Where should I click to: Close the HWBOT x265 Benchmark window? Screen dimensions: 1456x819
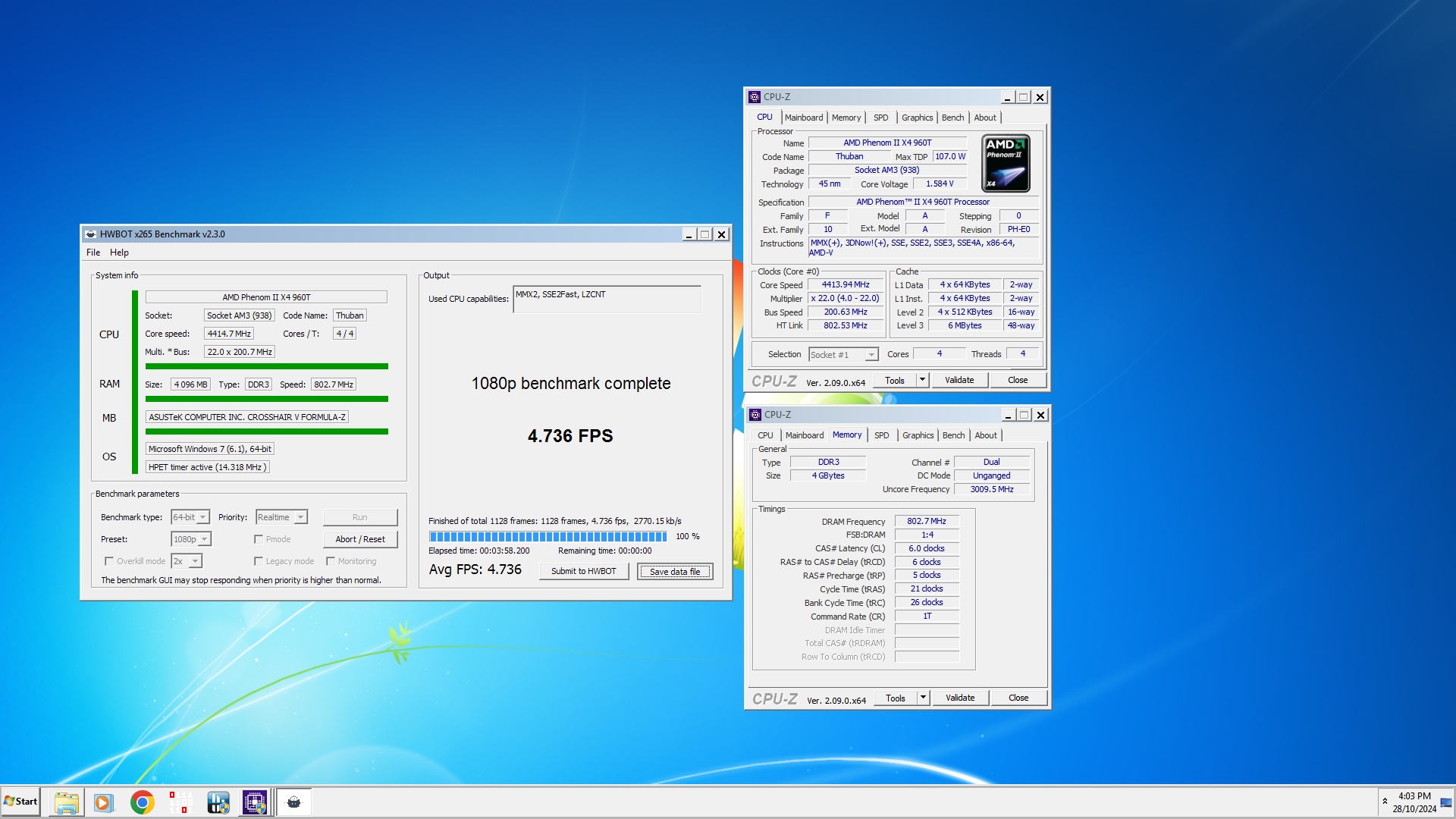(722, 234)
